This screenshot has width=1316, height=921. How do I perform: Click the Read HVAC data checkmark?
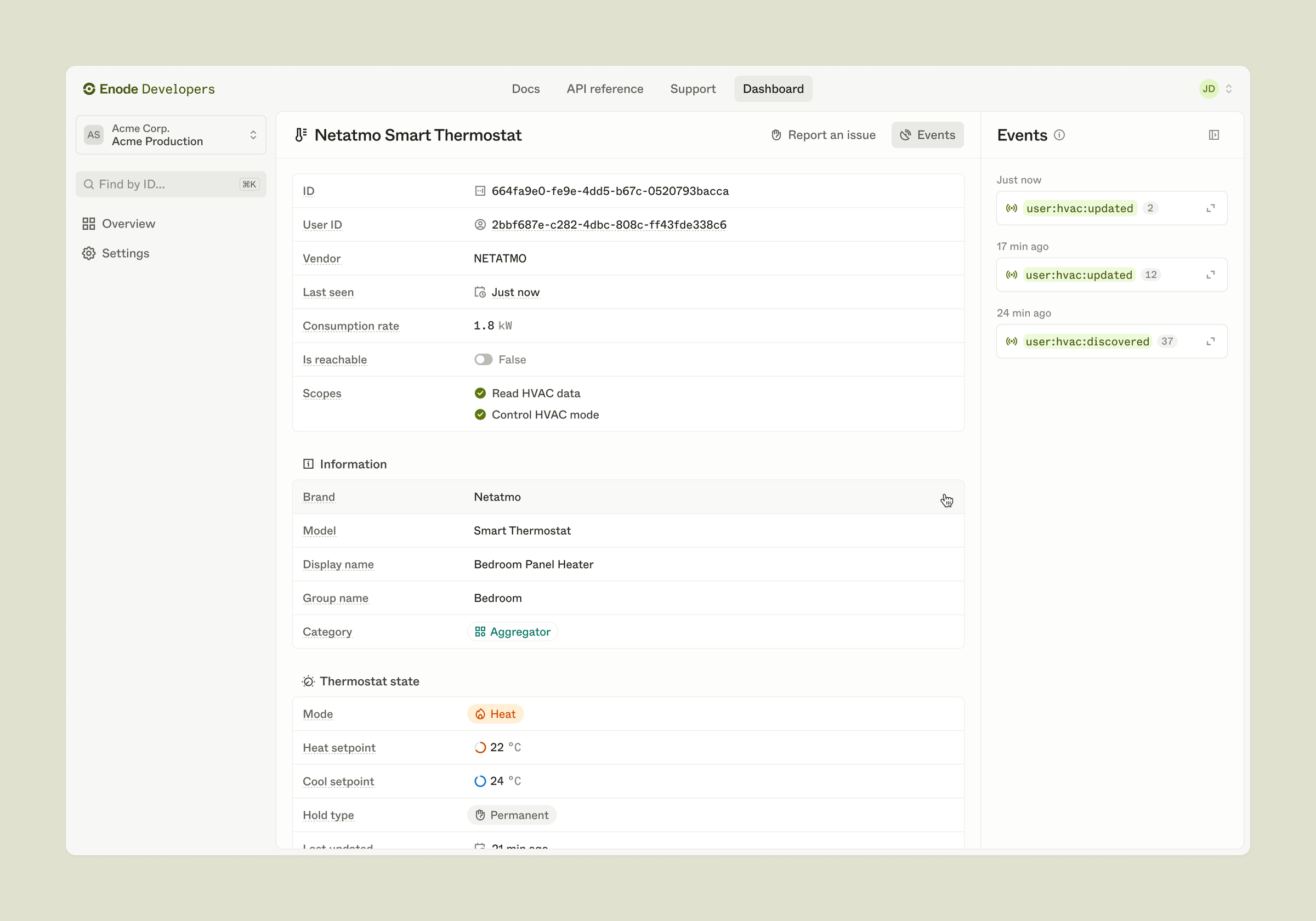tap(480, 393)
